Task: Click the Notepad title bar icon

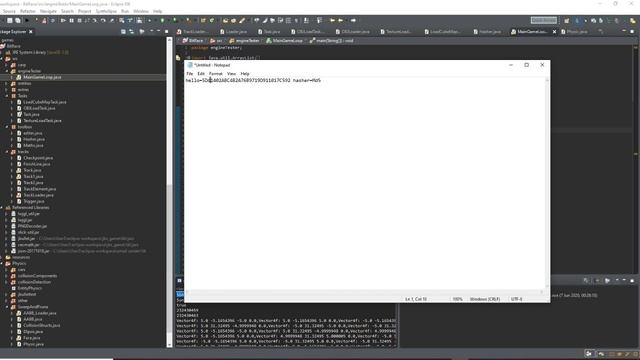Action: (190, 65)
